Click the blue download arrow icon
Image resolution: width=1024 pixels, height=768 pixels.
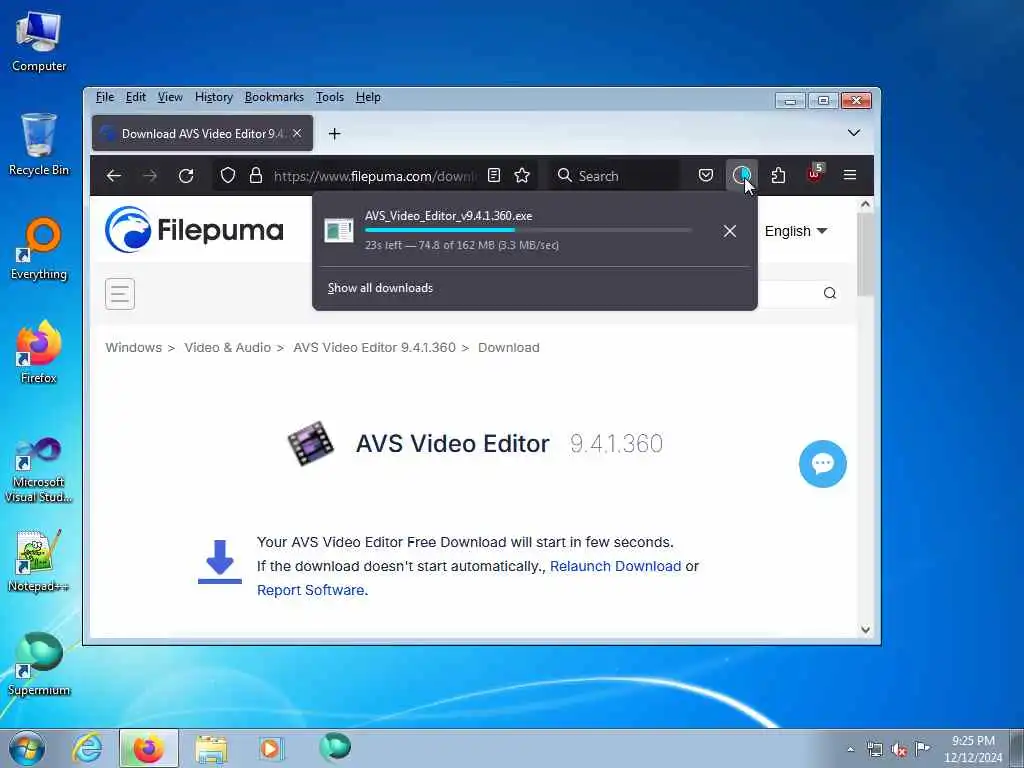220,562
